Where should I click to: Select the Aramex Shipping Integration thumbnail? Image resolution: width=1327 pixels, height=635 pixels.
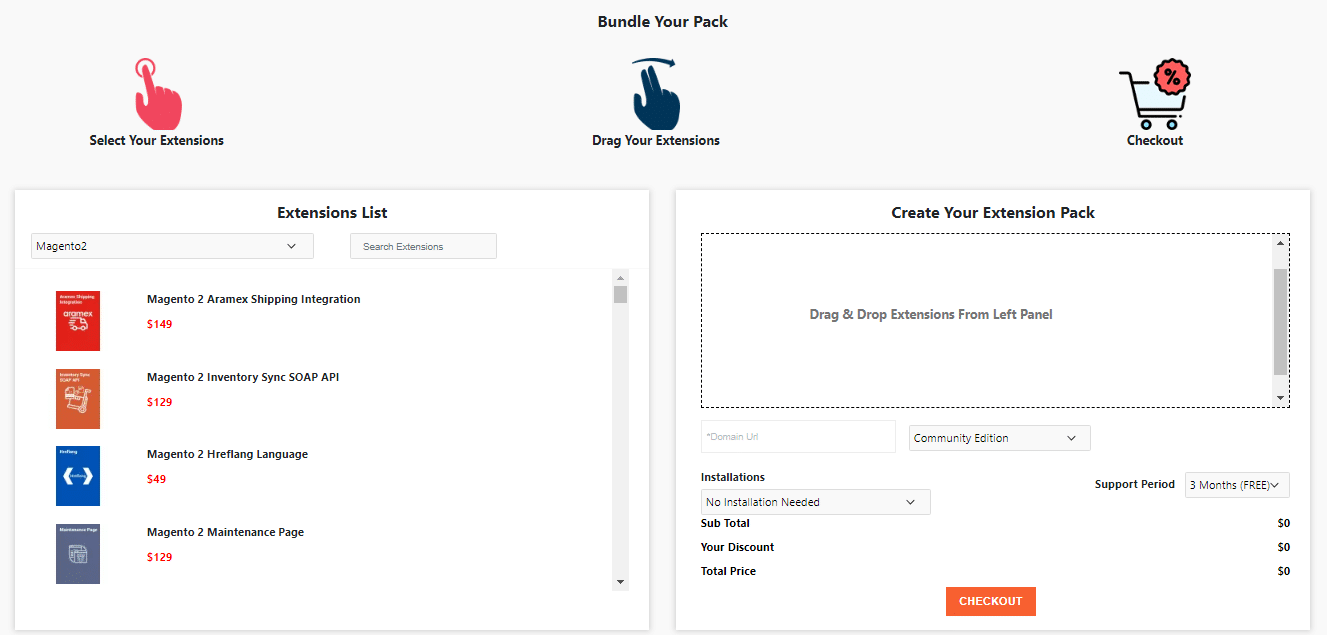tap(78, 321)
